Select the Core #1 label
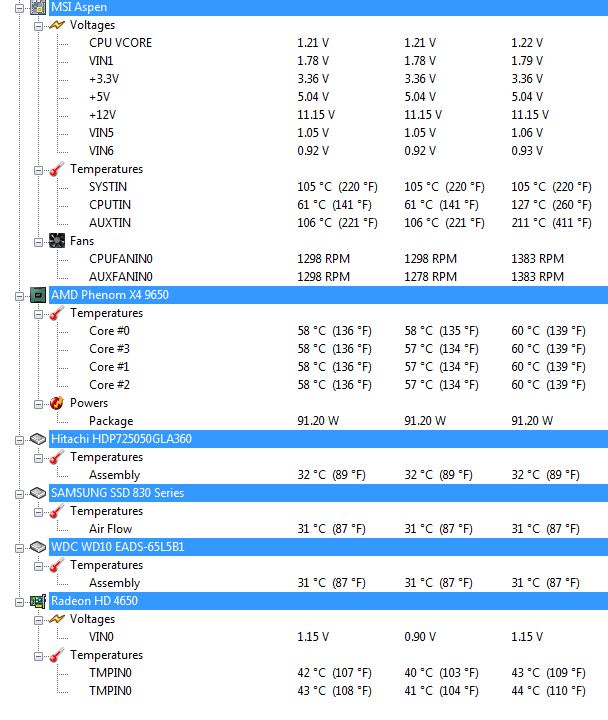Image resolution: width=608 pixels, height=720 pixels. coord(109,367)
